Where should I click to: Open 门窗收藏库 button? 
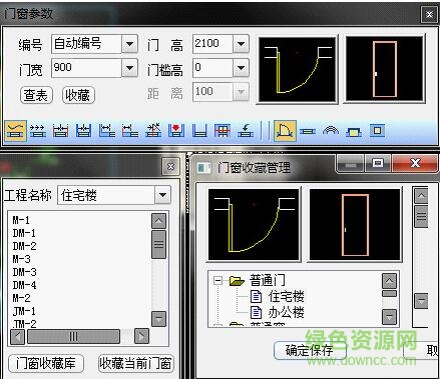tap(46, 363)
